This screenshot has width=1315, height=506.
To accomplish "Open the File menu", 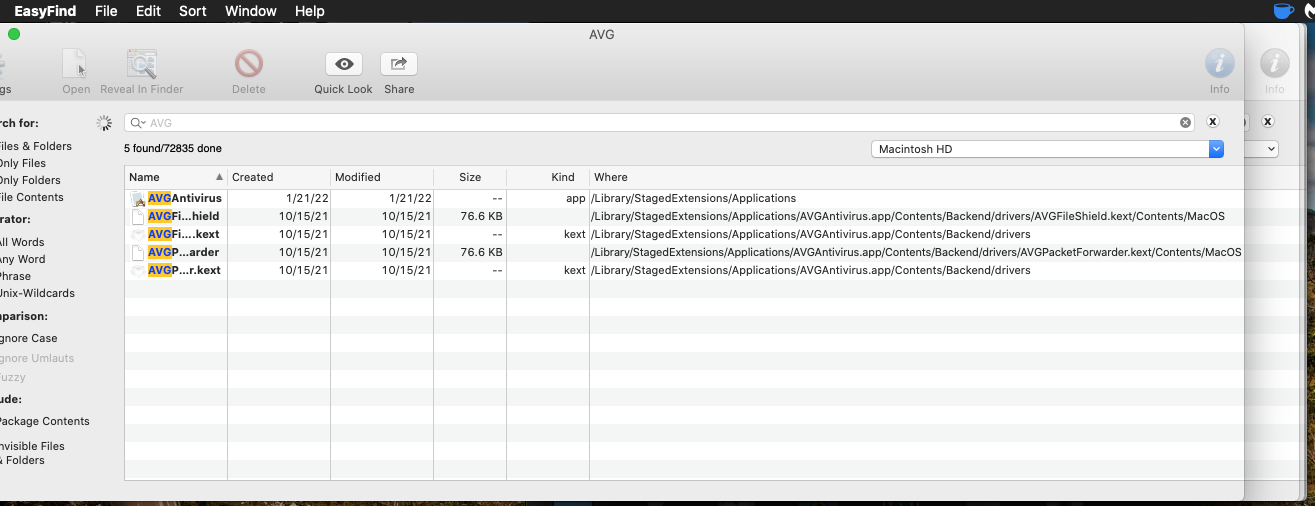I will pos(106,11).
